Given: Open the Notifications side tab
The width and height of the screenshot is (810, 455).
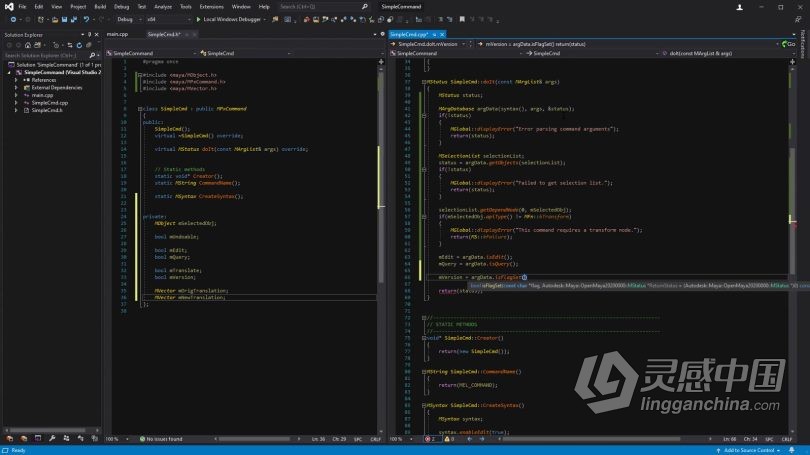Looking at the screenshot, I should pyautogui.click(x=803, y=44).
